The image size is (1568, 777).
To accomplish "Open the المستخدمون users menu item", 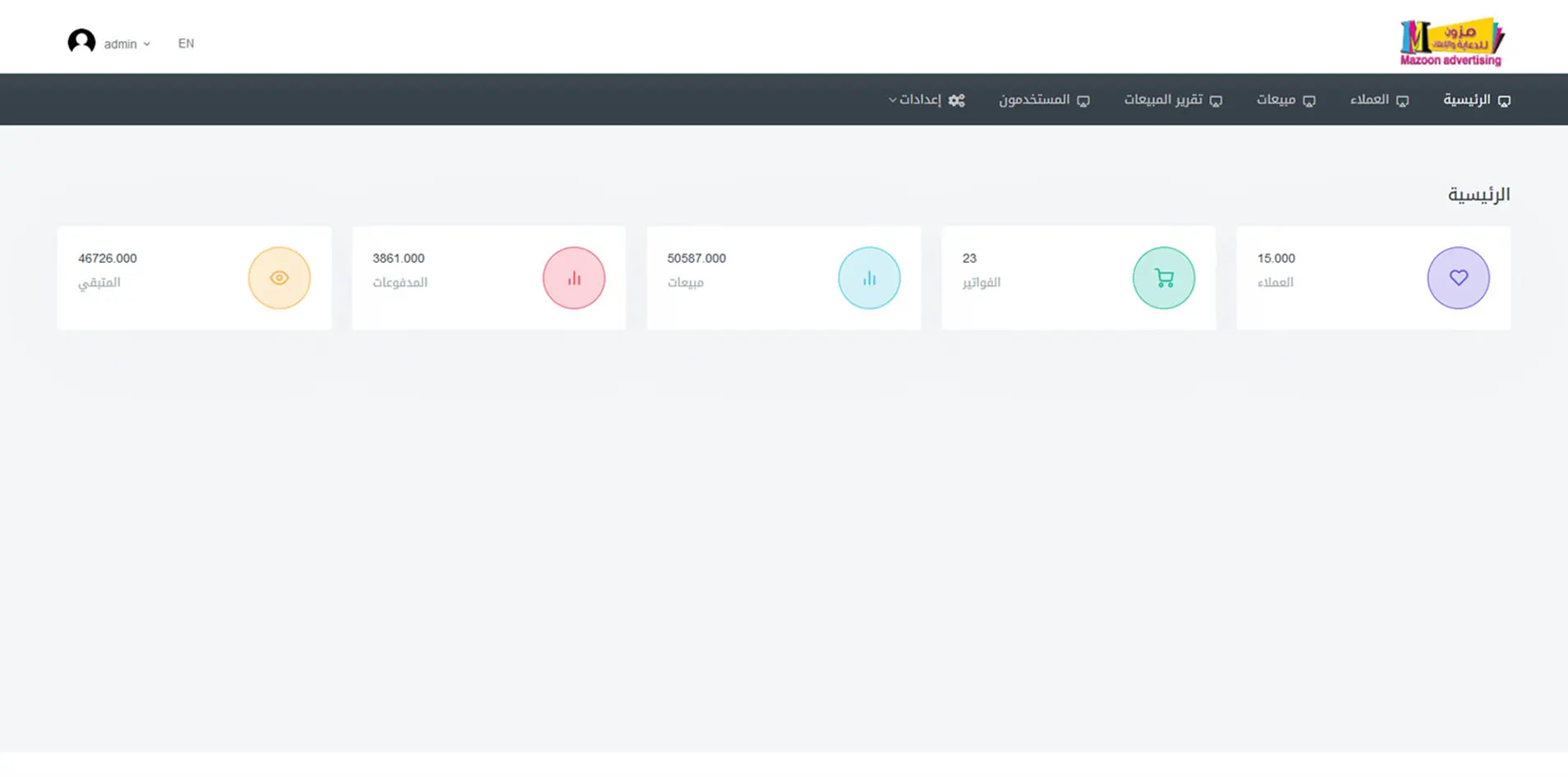I will pyautogui.click(x=1035, y=100).
